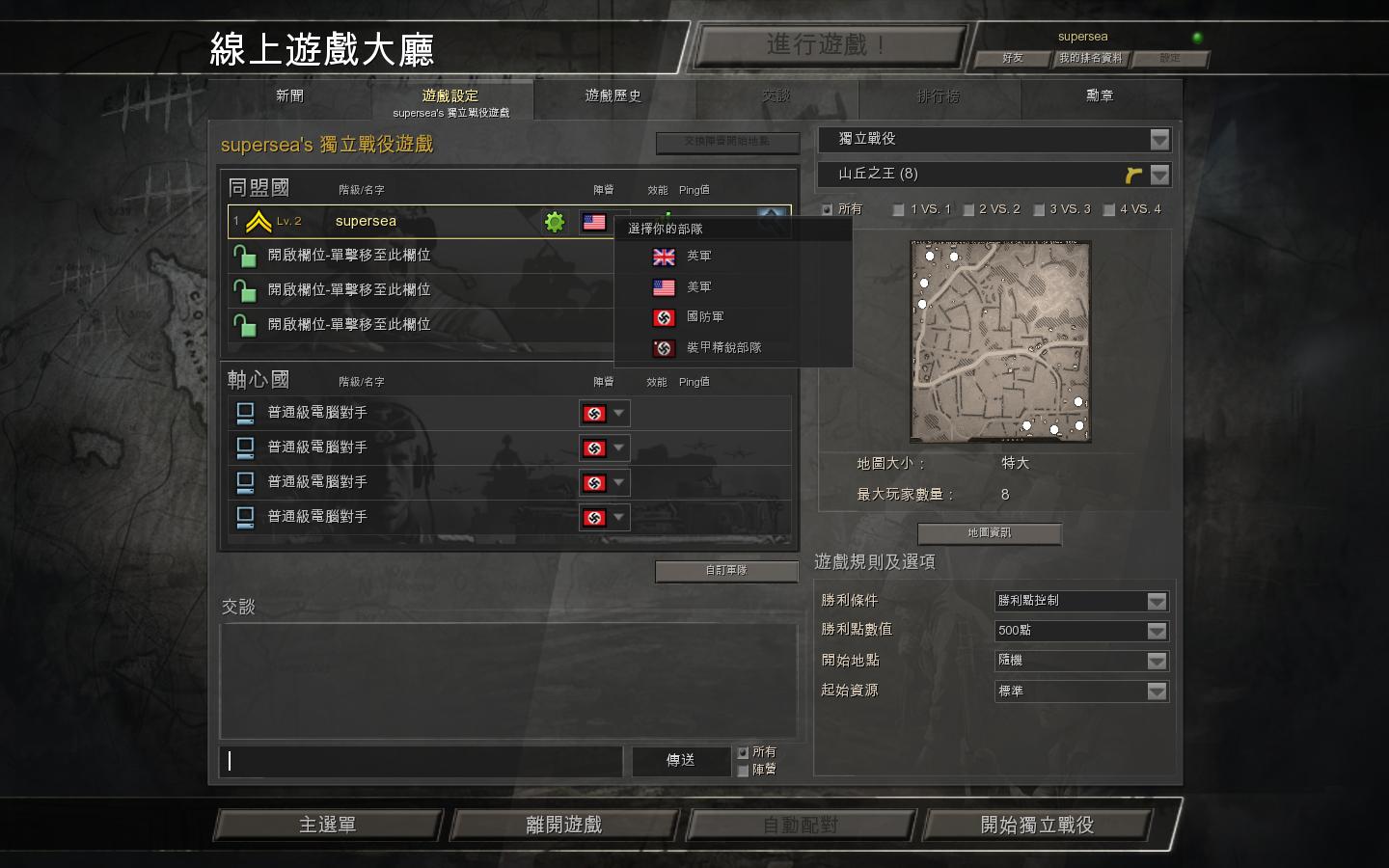Select the Wehrmacht faction icon 國防軍
The height and width of the screenshot is (868, 1389).
[664, 317]
